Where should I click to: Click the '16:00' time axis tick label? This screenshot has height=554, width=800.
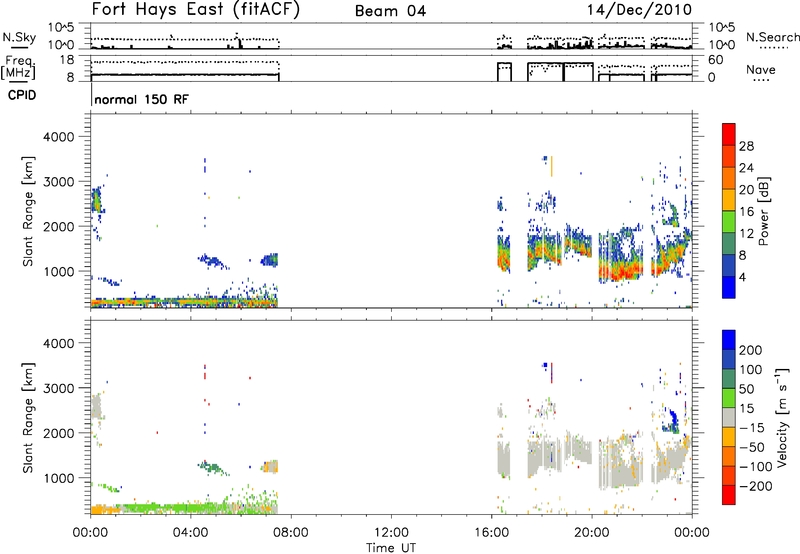pyautogui.click(x=491, y=533)
